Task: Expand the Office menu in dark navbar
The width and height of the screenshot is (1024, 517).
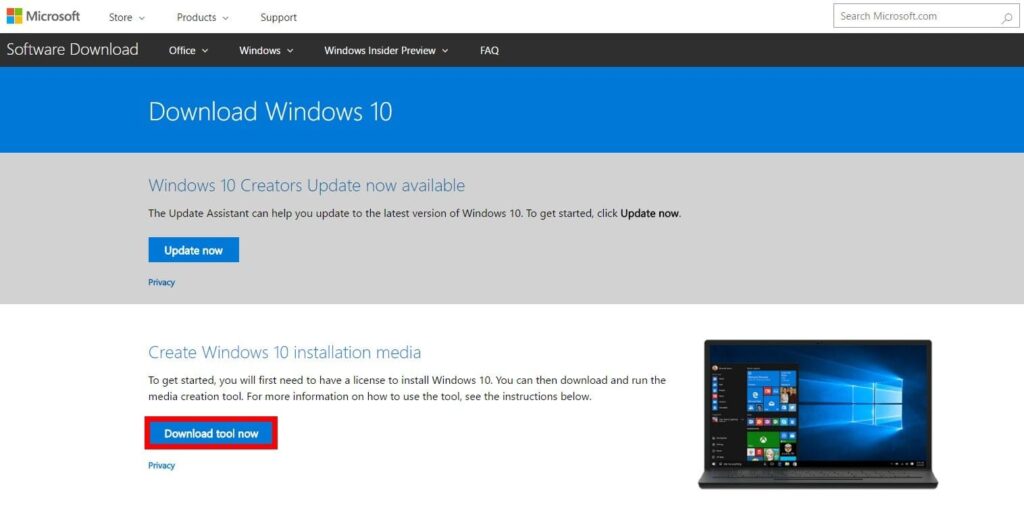Action: pyautogui.click(x=188, y=51)
